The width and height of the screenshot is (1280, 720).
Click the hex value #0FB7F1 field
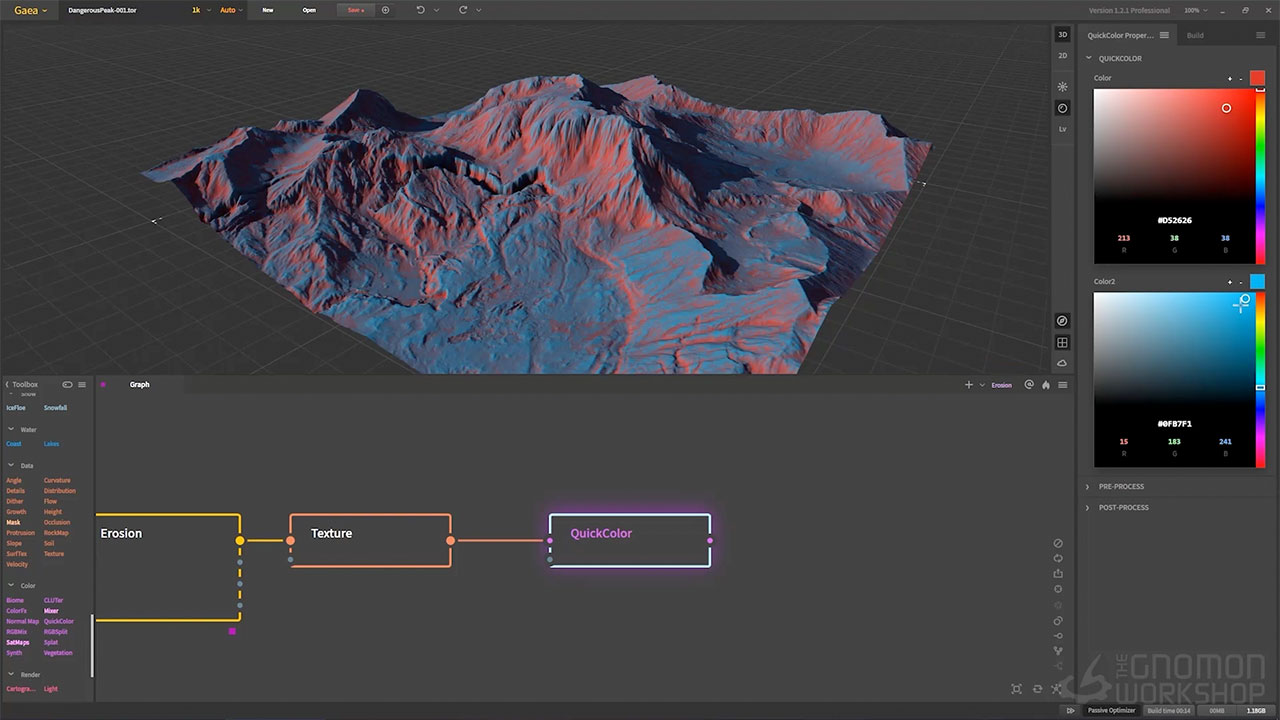pyautogui.click(x=1175, y=424)
